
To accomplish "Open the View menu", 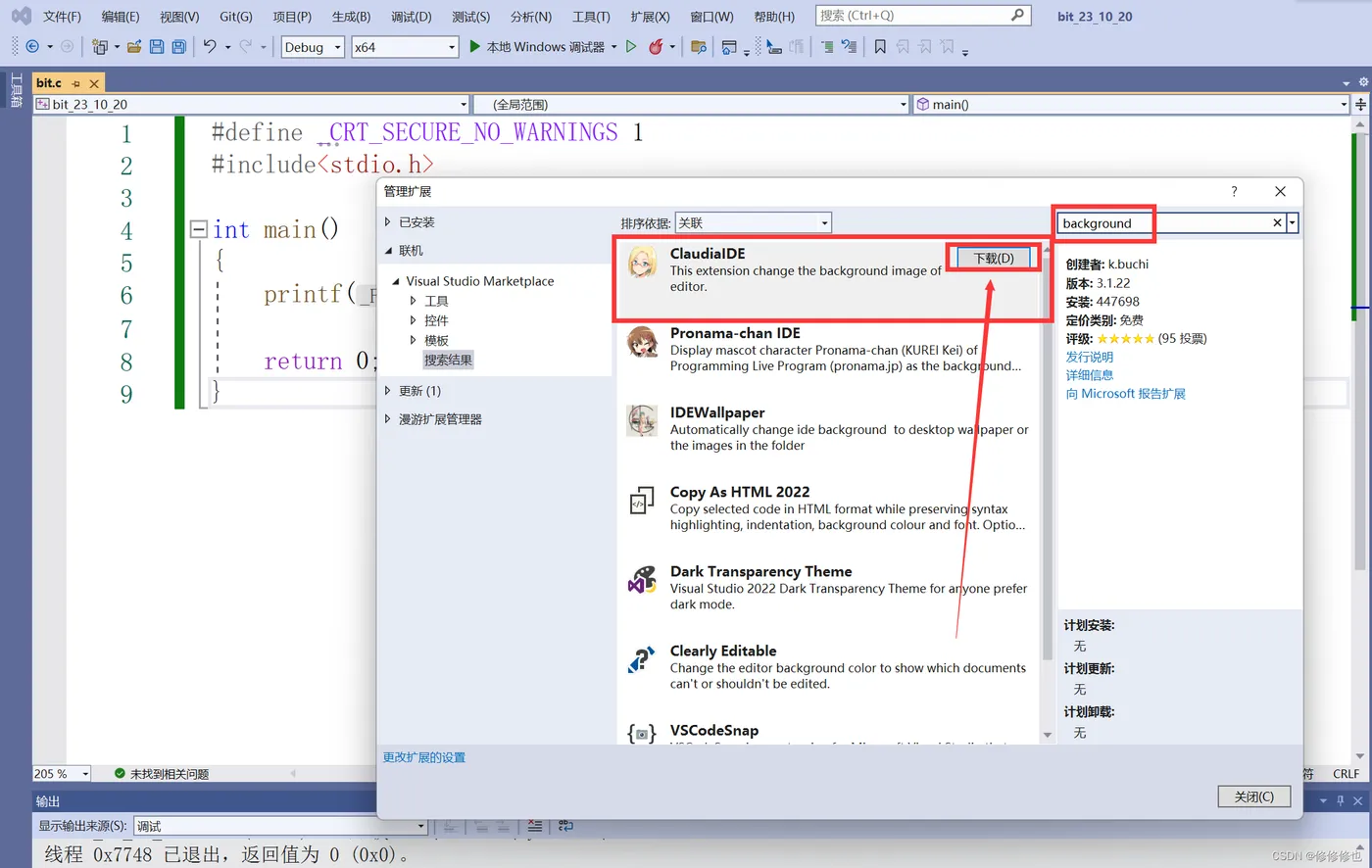I will pos(179,17).
